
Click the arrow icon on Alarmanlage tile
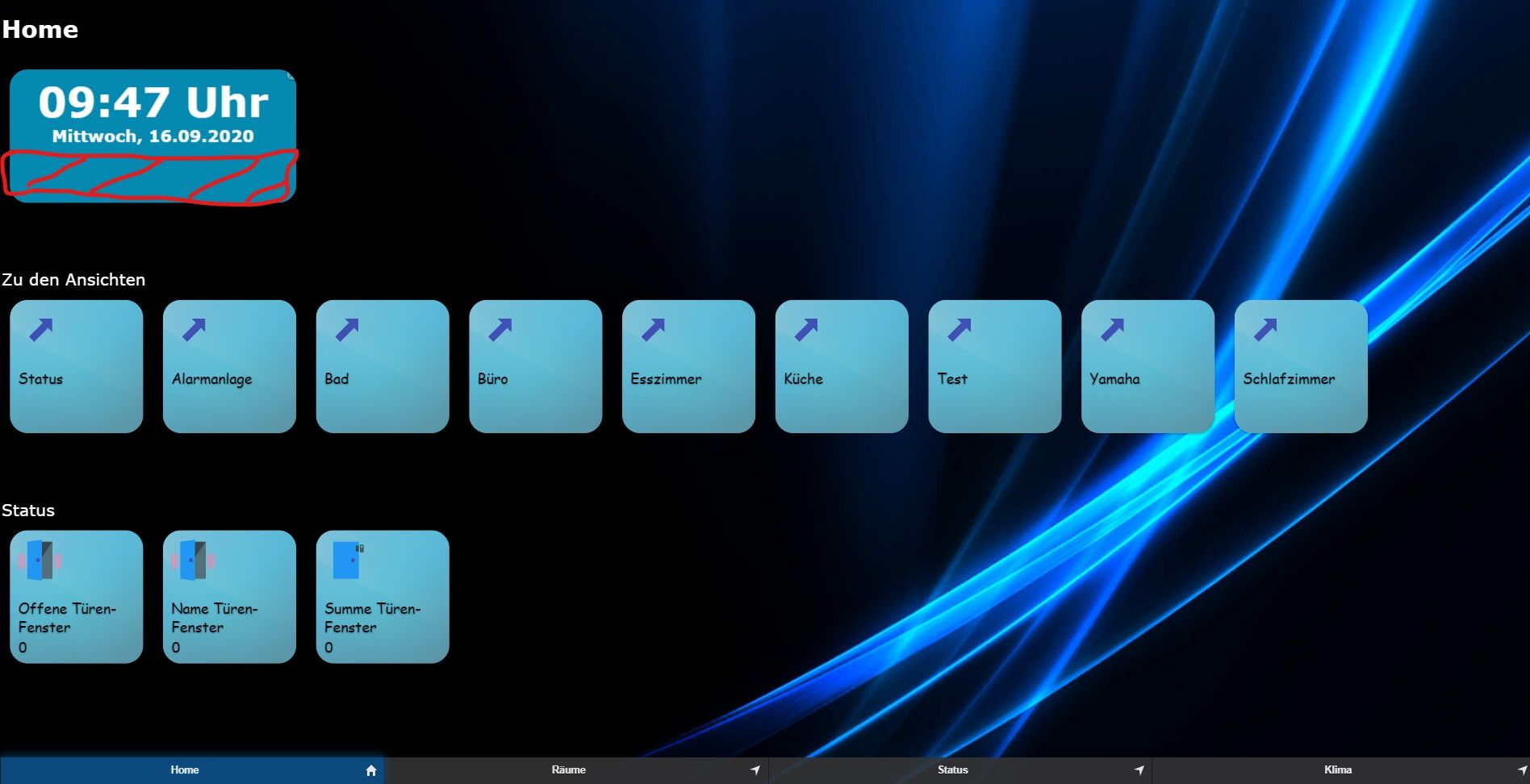click(x=194, y=329)
